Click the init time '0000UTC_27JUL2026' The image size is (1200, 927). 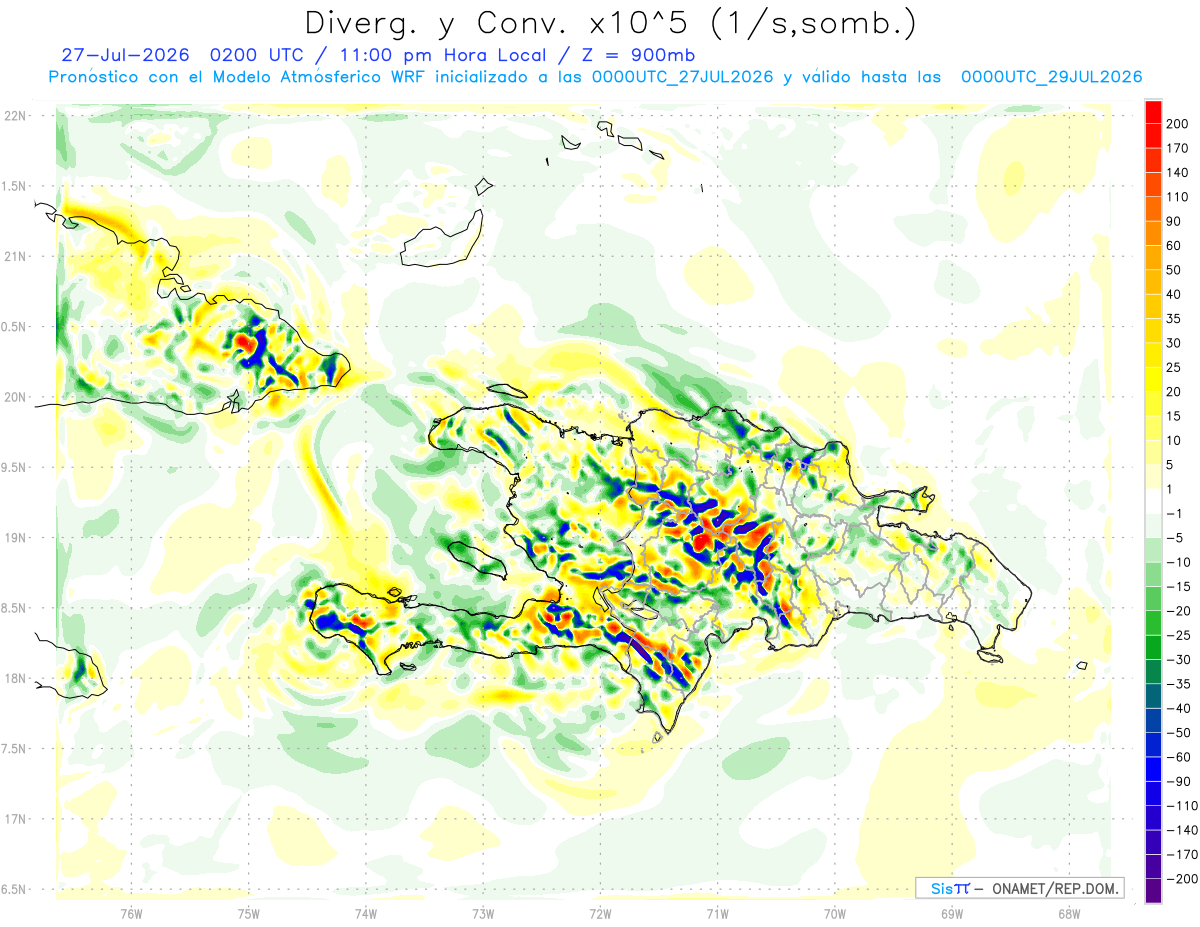[x=683, y=77]
